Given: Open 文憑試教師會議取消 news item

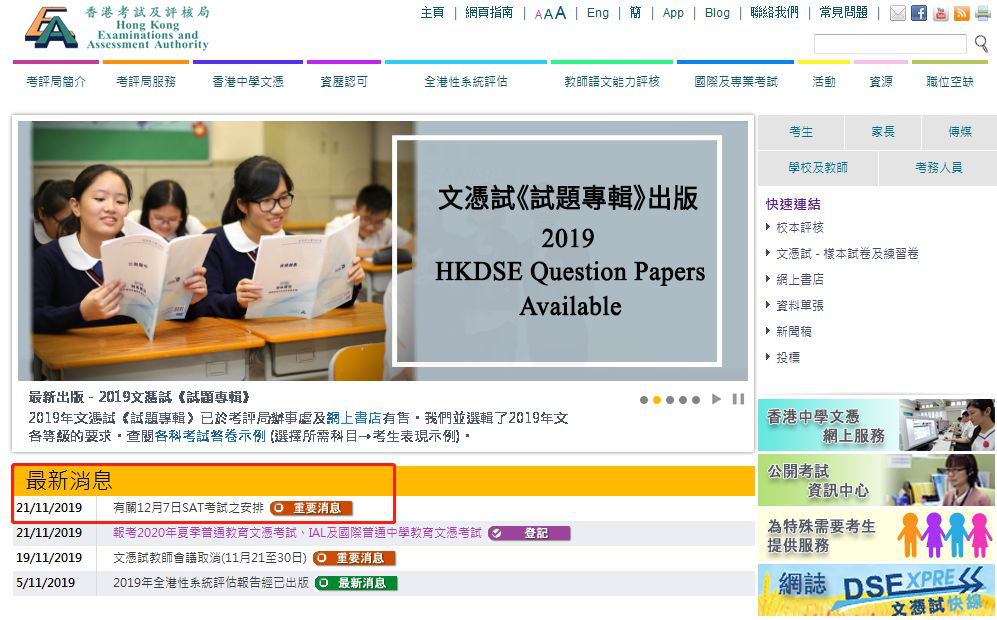Looking at the screenshot, I should (x=210, y=558).
